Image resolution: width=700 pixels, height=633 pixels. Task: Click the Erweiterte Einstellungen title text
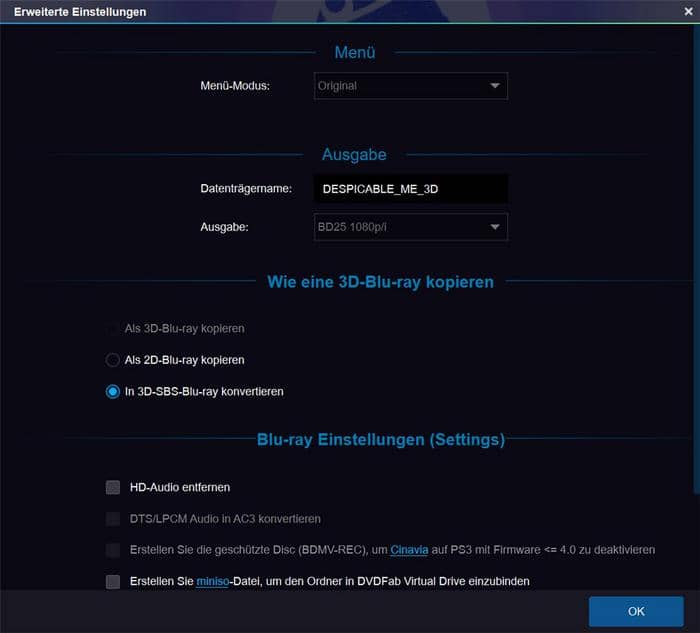click(x=80, y=12)
